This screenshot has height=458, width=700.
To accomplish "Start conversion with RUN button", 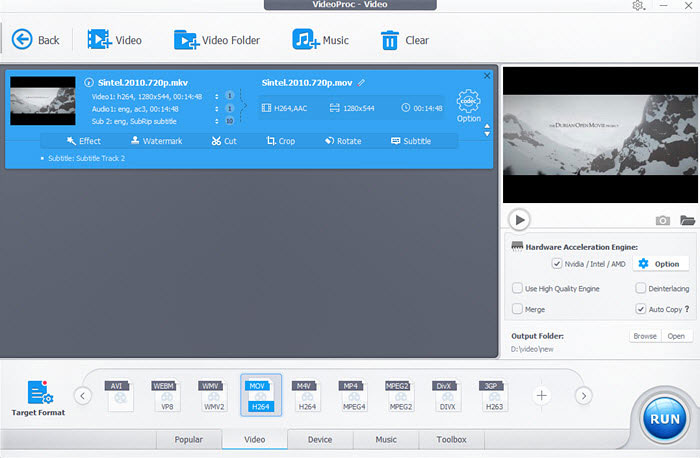I will pyautogui.click(x=665, y=420).
